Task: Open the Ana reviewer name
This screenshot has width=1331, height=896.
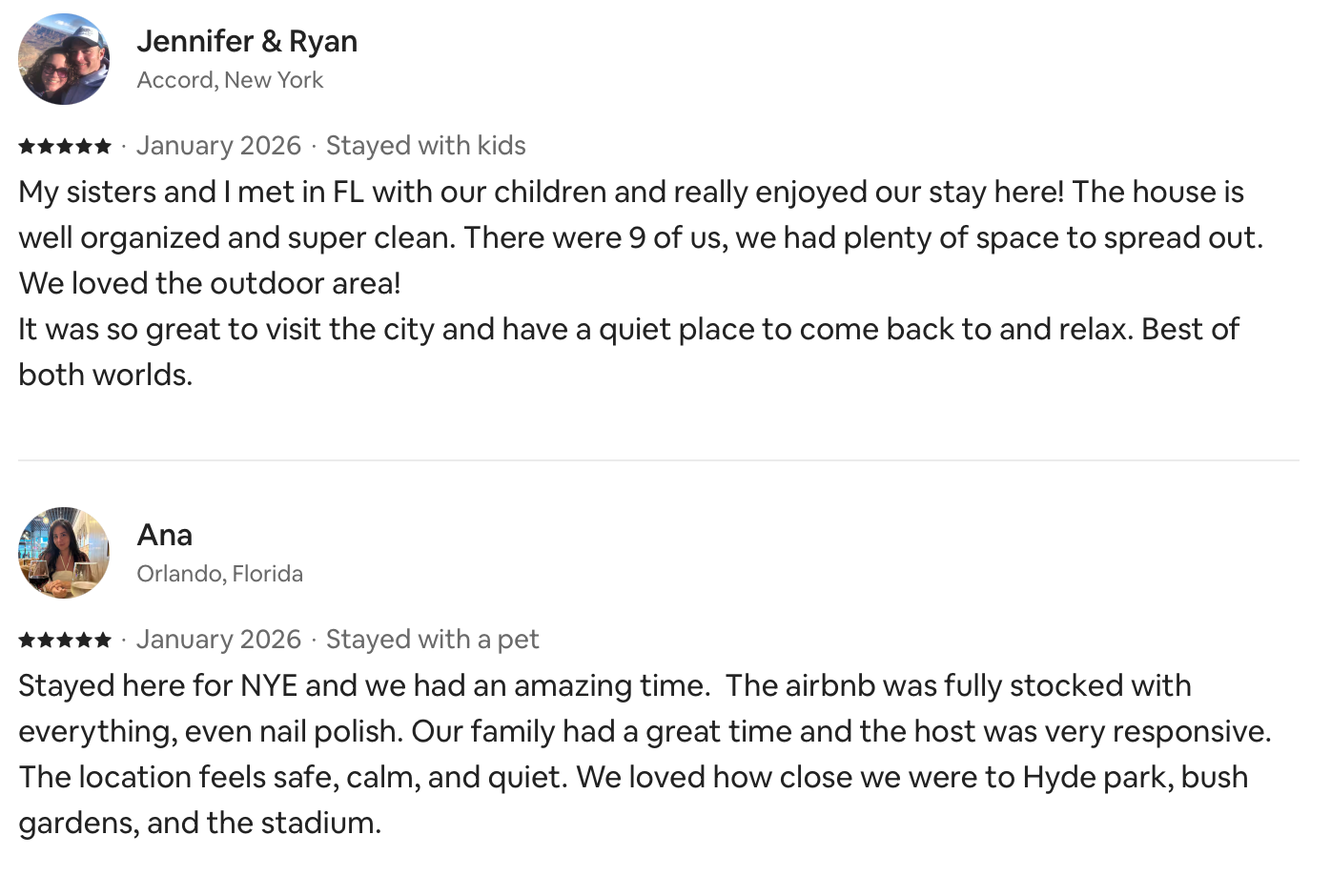Action: pos(165,535)
